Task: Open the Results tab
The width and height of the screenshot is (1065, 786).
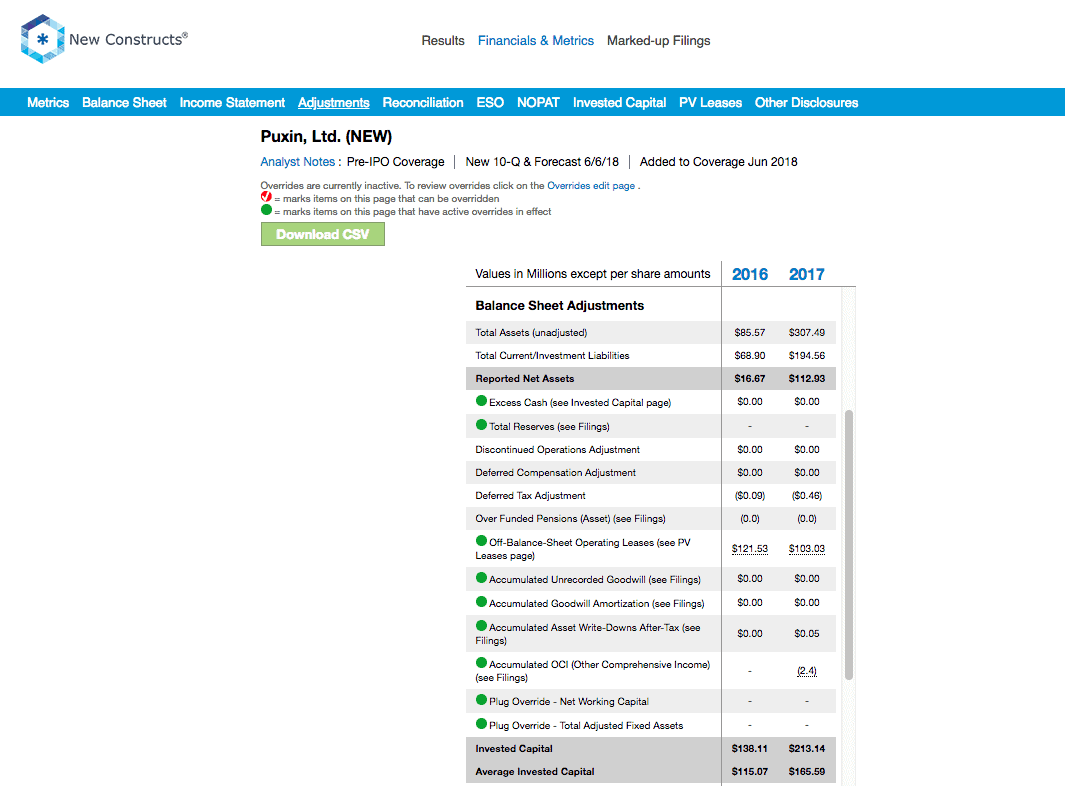Action: click(443, 41)
